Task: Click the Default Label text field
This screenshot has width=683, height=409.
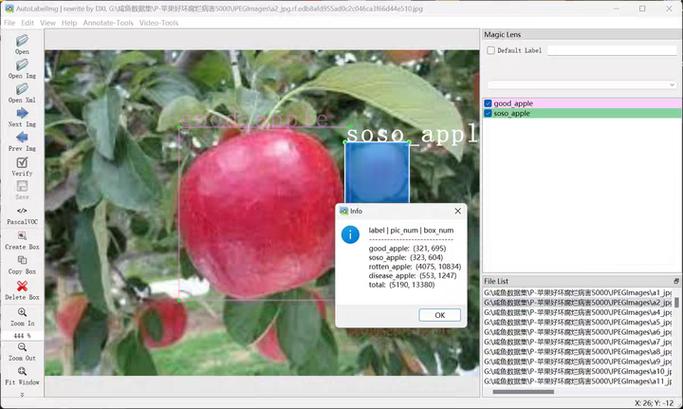Action: click(x=612, y=51)
